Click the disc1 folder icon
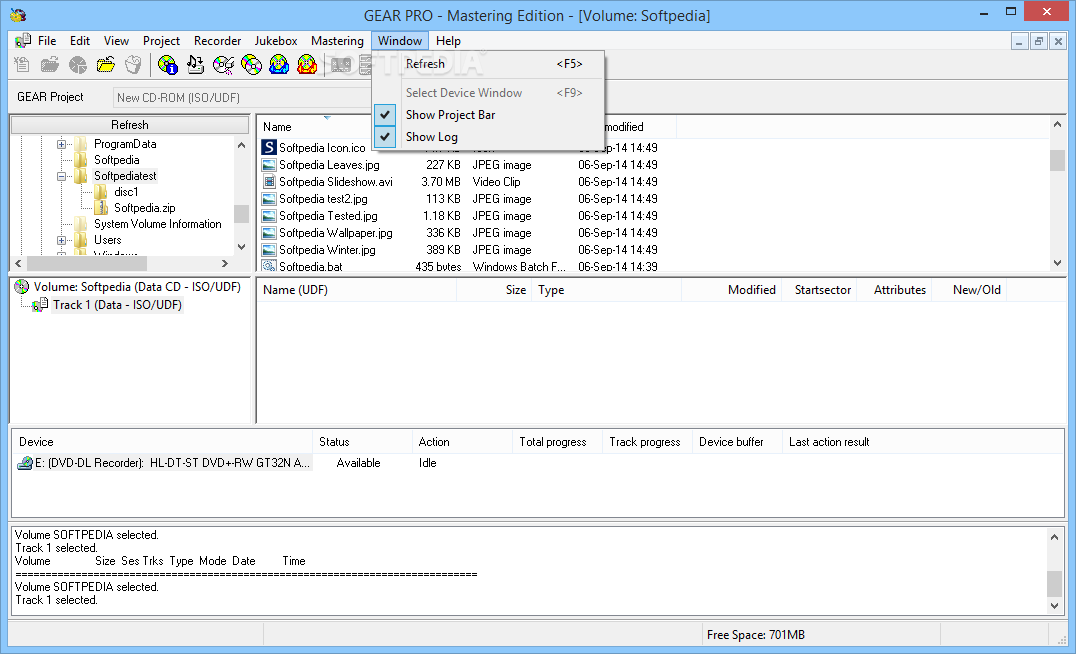Viewport: 1076px width, 654px height. coord(102,191)
